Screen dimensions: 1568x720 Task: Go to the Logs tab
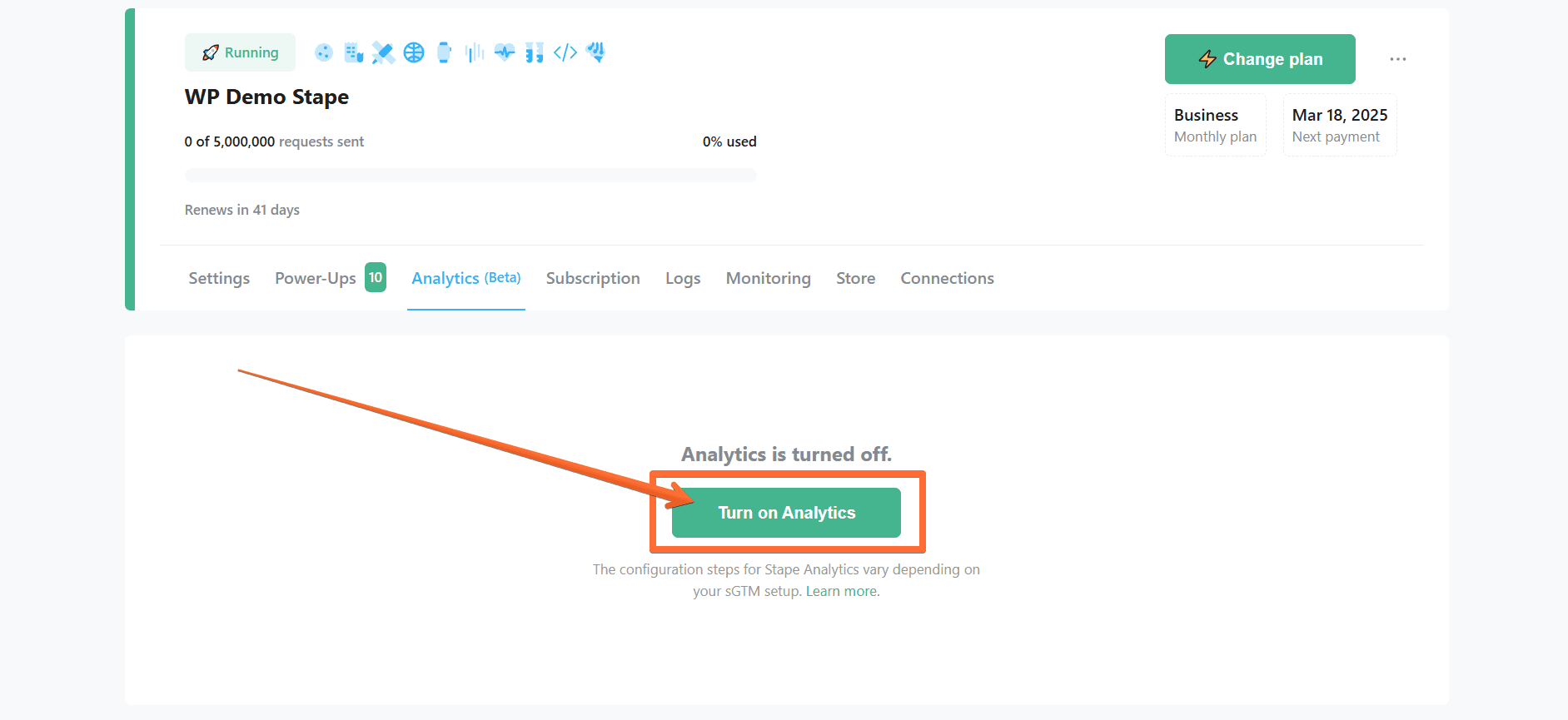tap(683, 278)
